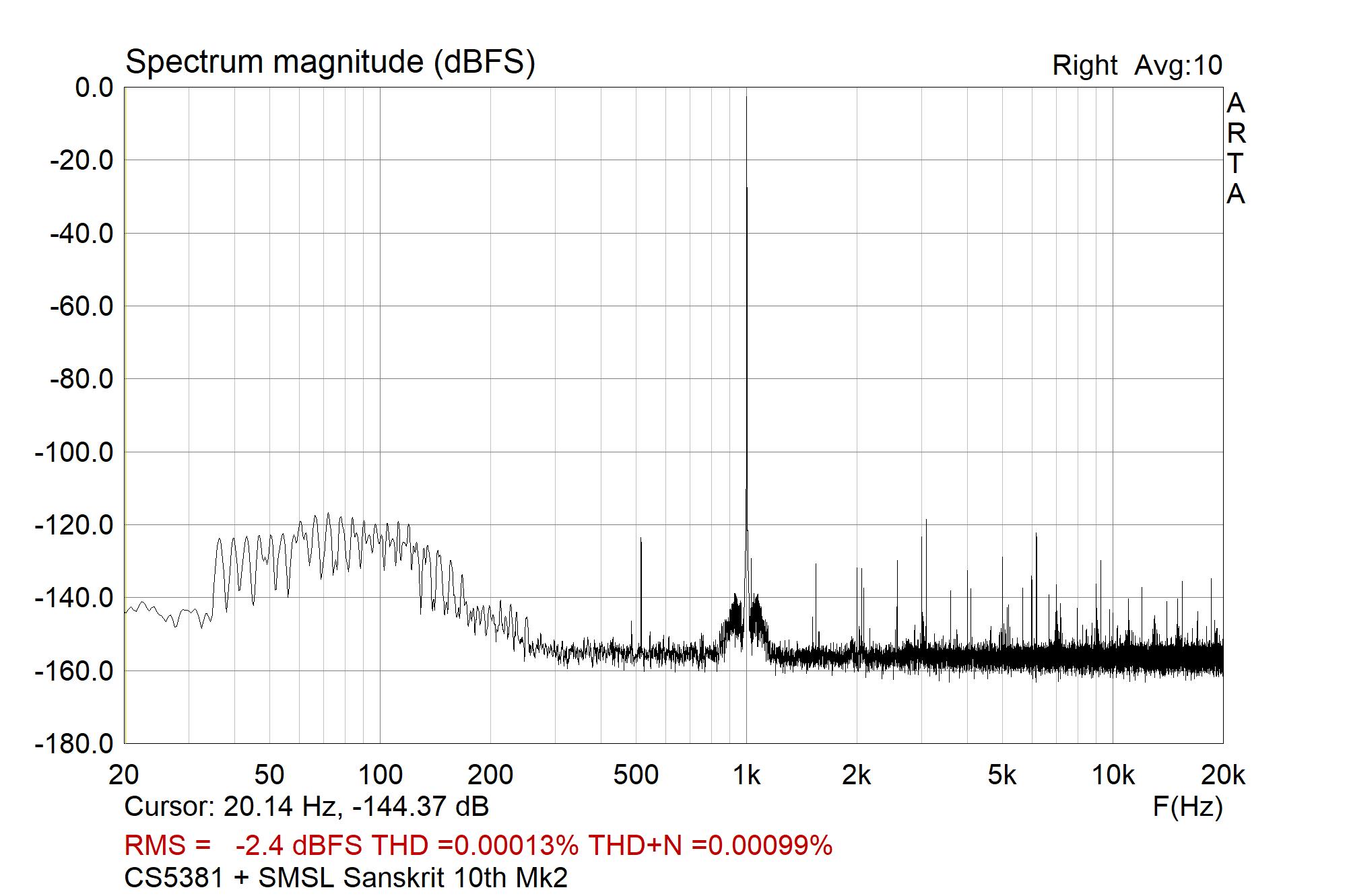Click the '200' frequency axis label
The image size is (1347, 896).
(x=490, y=776)
